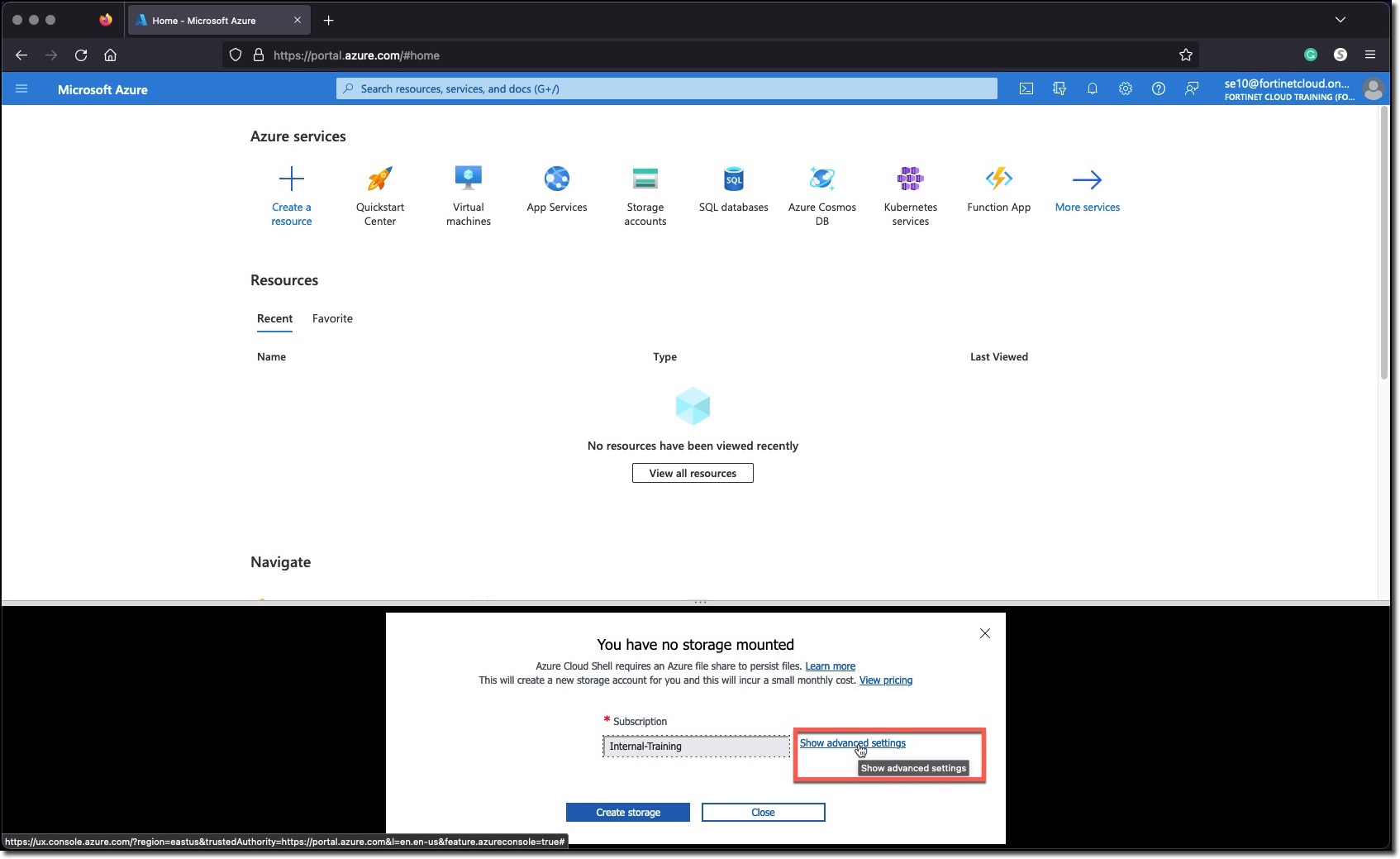Close the Home - Microsoft Azure tab
The image size is (1400, 859).
click(x=298, y=20)
